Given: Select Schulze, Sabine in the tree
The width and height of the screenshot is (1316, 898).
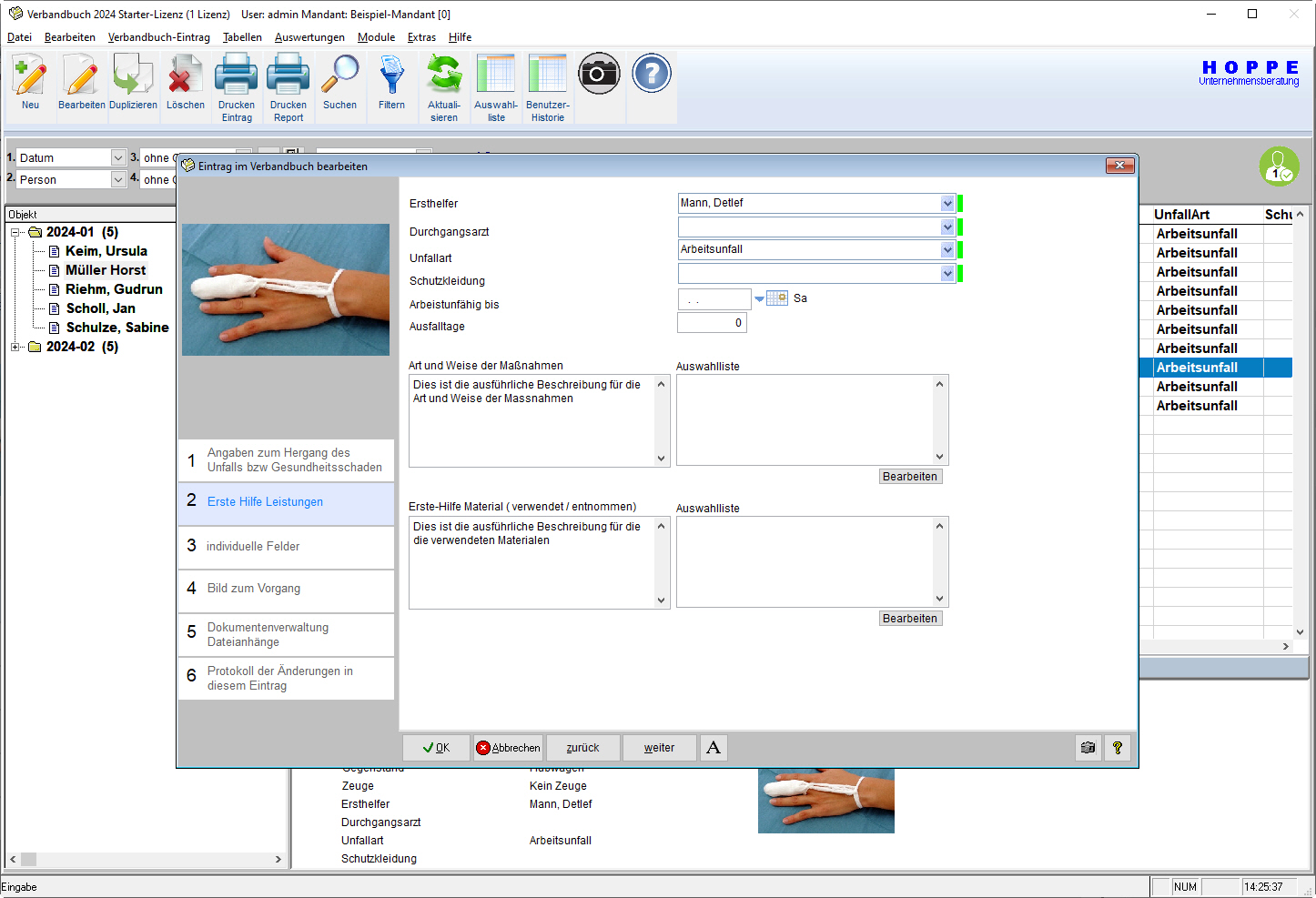Looking at the screenshot, I should pos(117,328).
